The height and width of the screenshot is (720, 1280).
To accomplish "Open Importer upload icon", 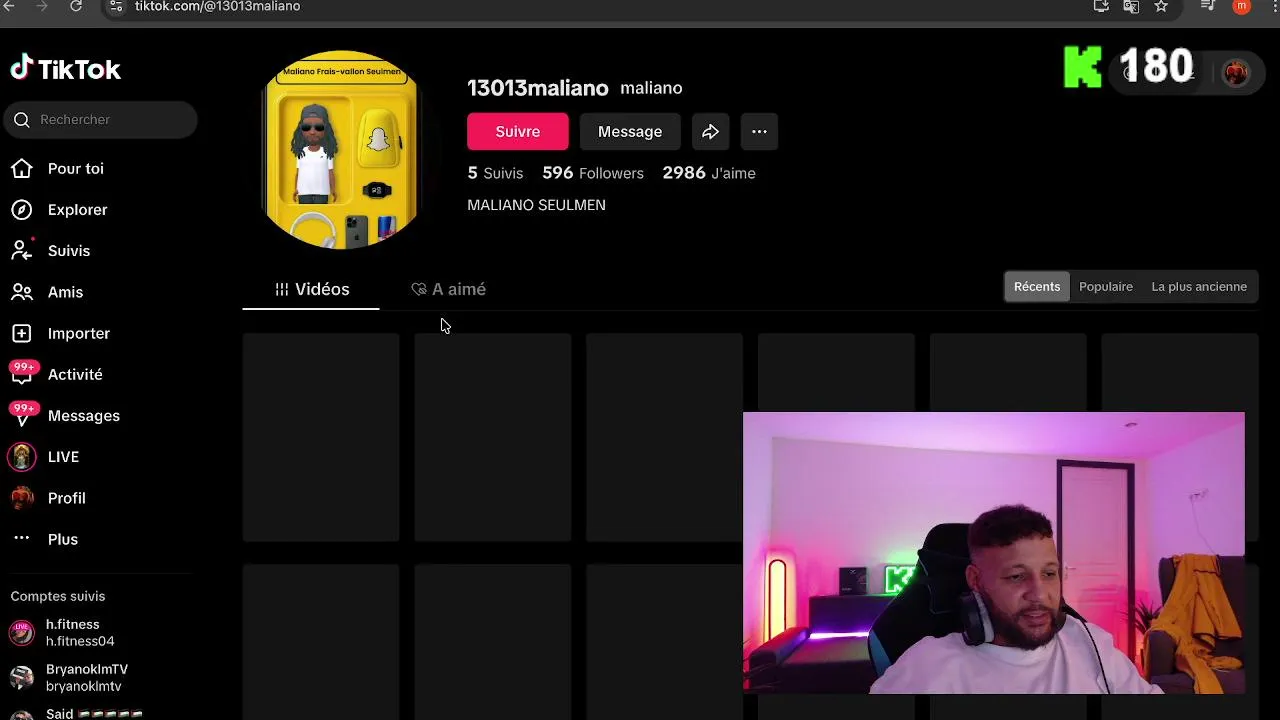I will (22, 333).
